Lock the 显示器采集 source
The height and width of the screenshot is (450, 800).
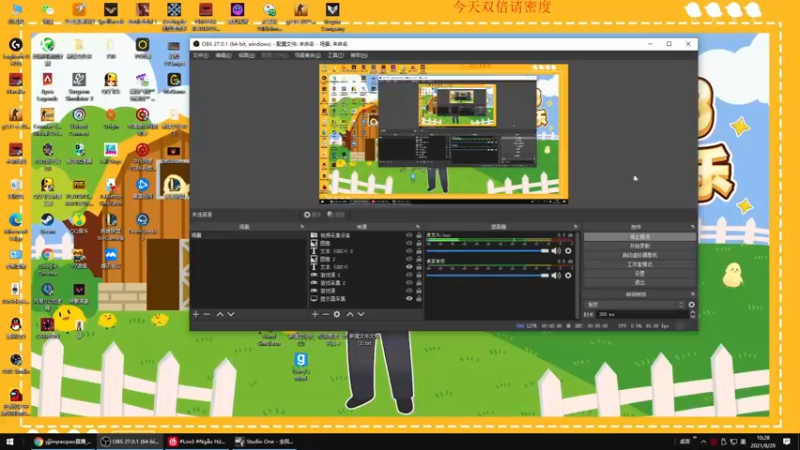tap(419, 298)
